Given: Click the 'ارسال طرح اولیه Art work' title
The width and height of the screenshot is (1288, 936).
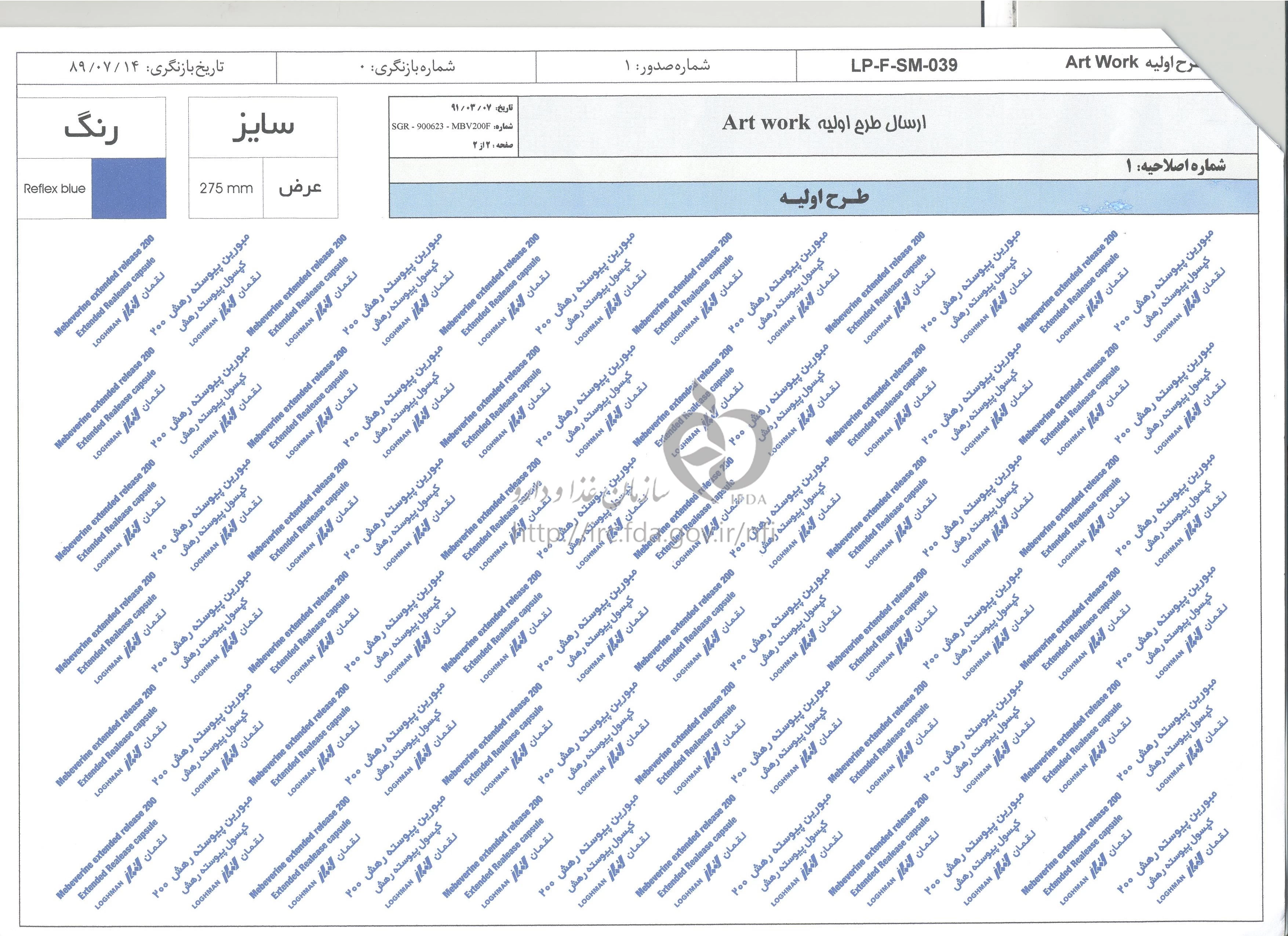Looking at the screenshot, I should [x=823, y=123].
